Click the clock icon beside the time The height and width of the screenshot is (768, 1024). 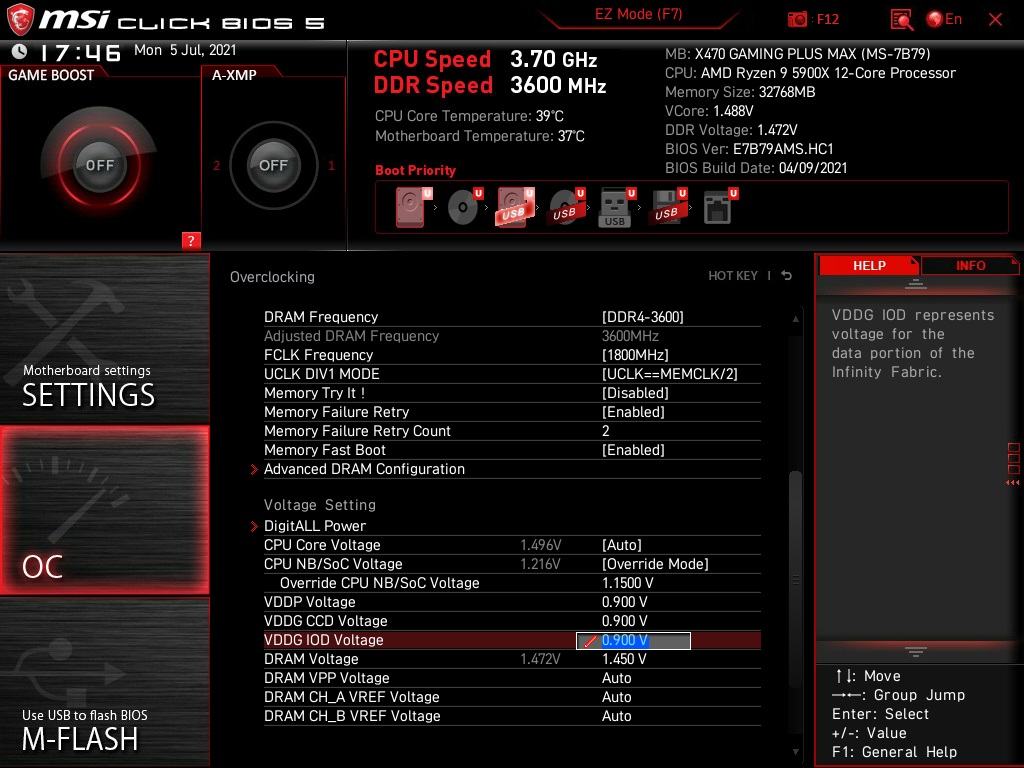tap(20, 51)
